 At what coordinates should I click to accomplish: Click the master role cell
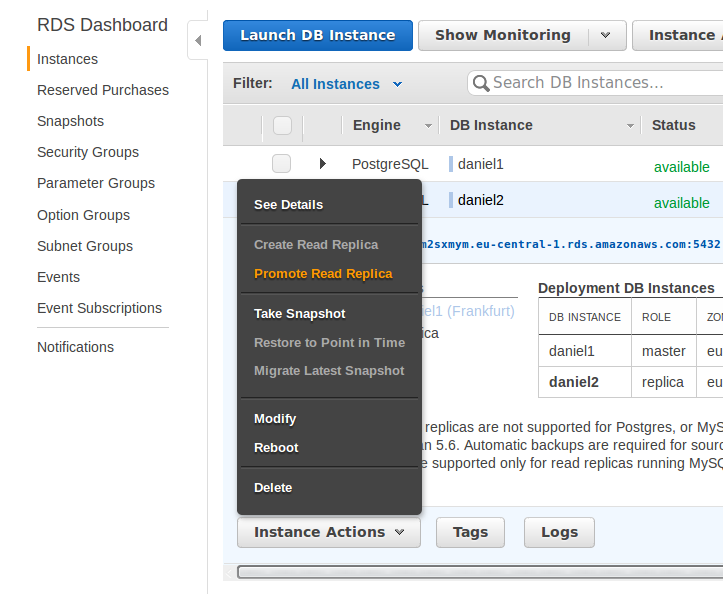click(664, 351)
